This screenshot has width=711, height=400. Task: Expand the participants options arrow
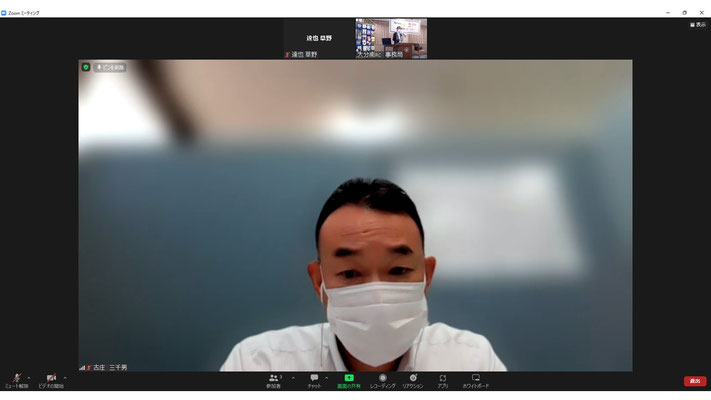pyautogui.click(x=293, y=378)
